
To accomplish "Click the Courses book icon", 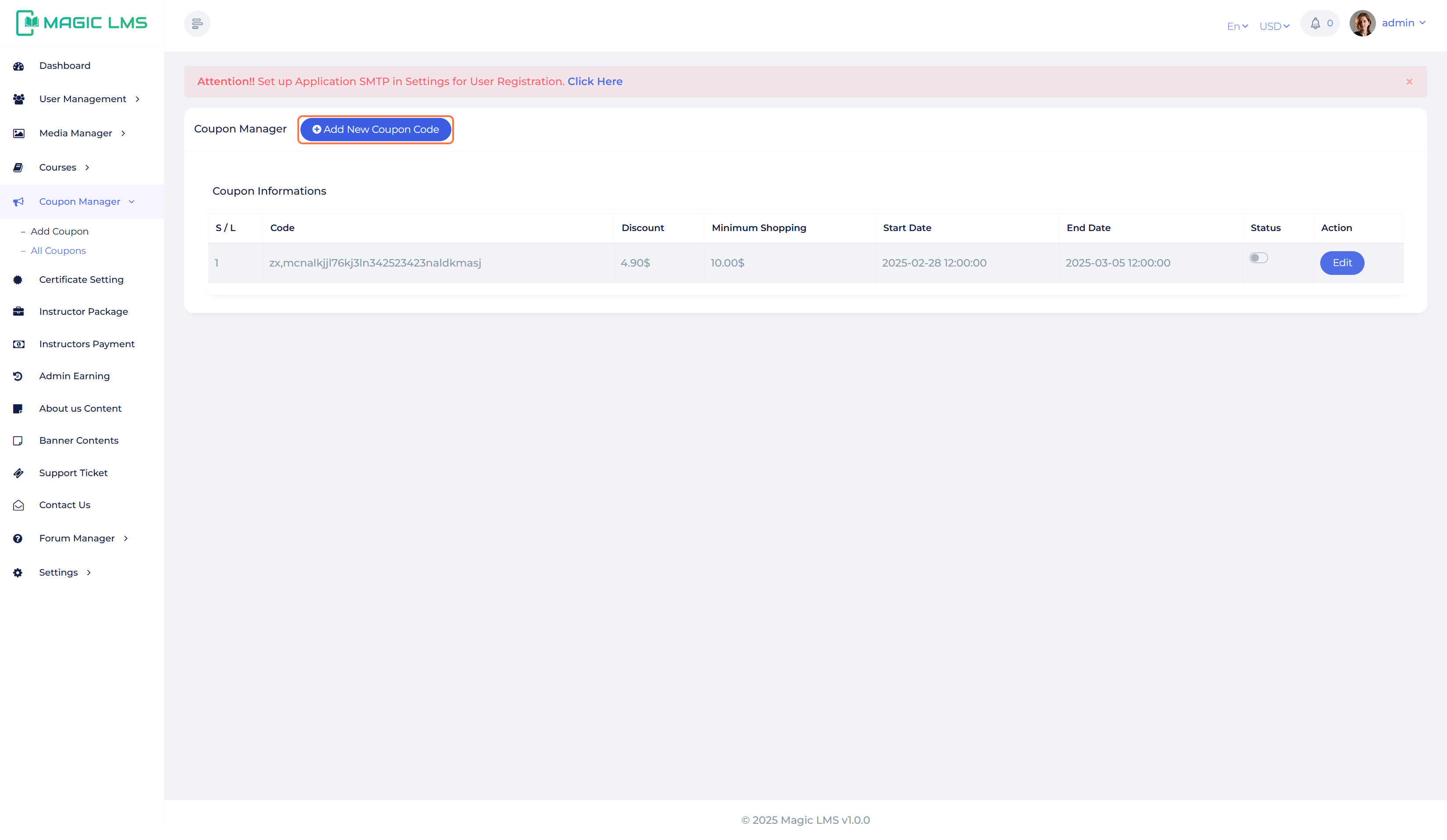I will coord(18,167).
